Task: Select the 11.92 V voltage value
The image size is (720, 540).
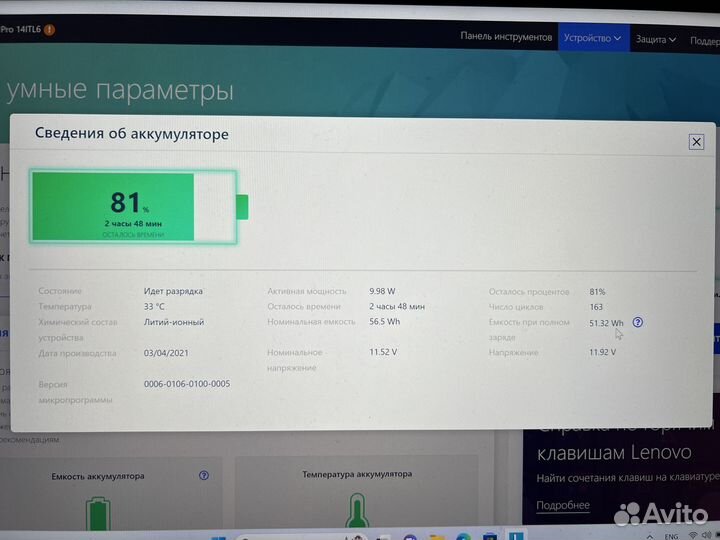Action: click(x=602, y=352)
